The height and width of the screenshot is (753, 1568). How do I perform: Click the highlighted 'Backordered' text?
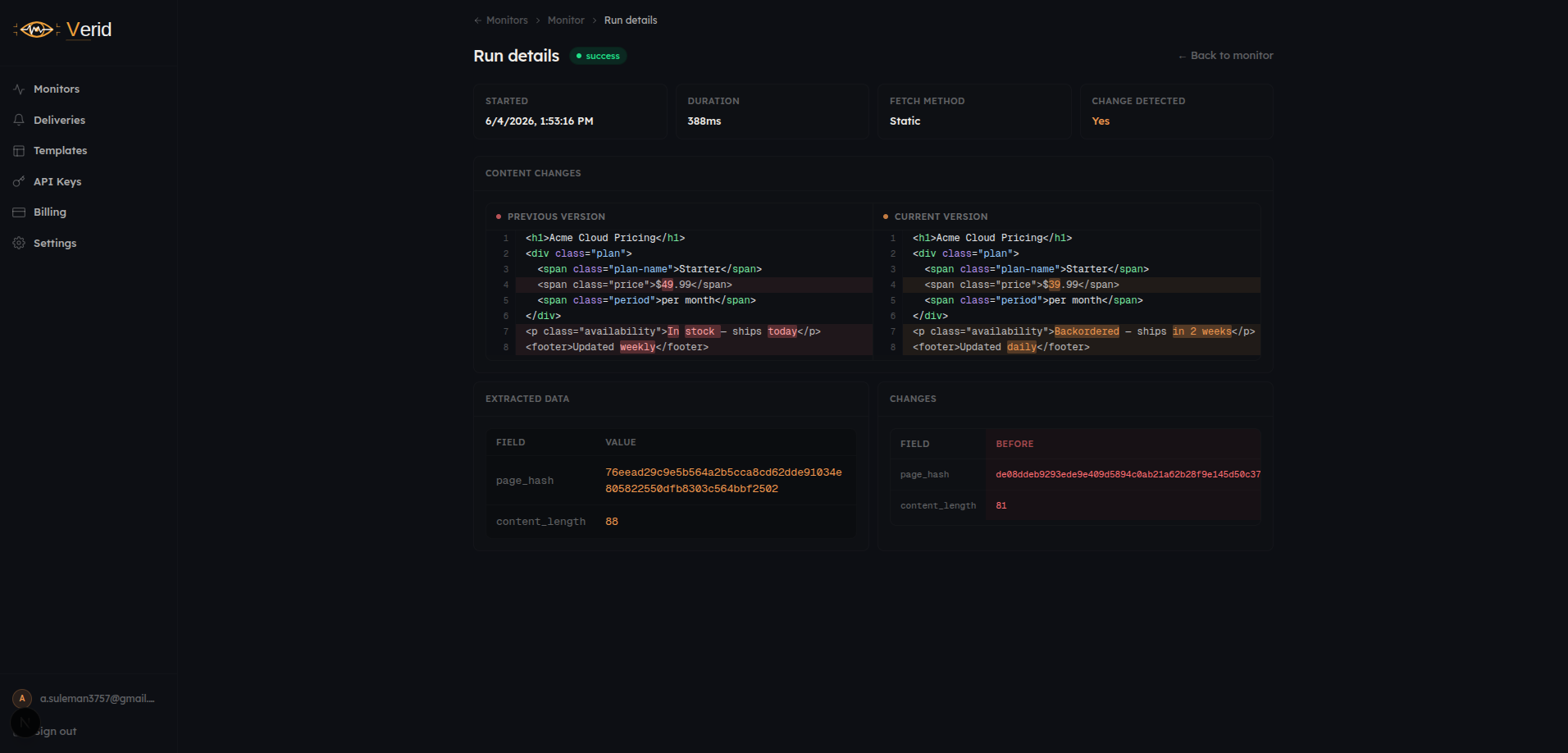(1087, 332)
